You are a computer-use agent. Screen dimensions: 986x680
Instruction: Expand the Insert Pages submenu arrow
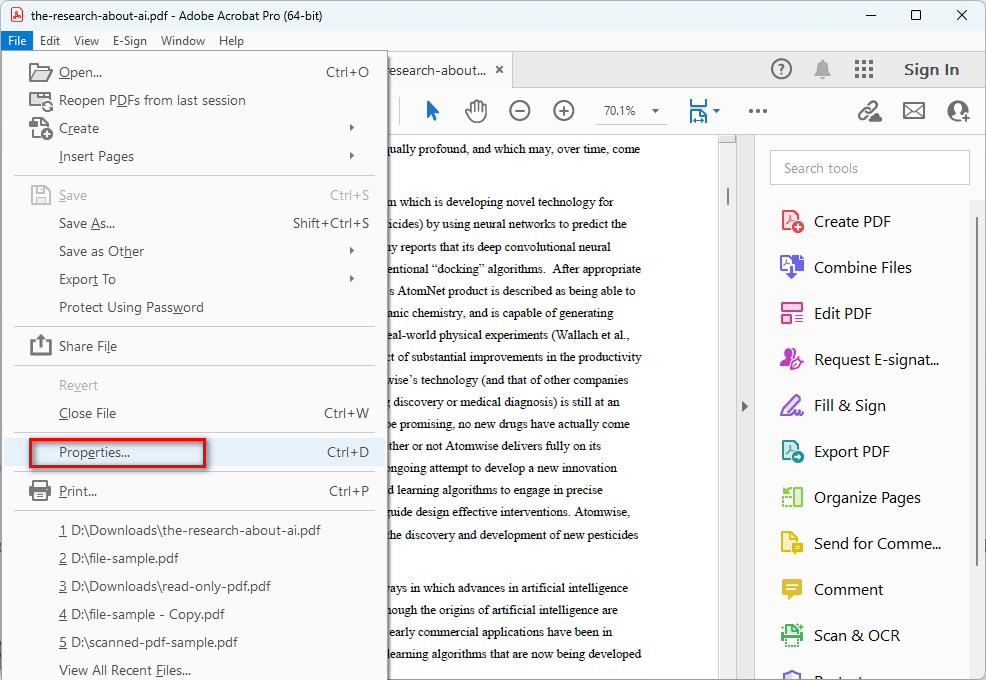pos(352,155)
